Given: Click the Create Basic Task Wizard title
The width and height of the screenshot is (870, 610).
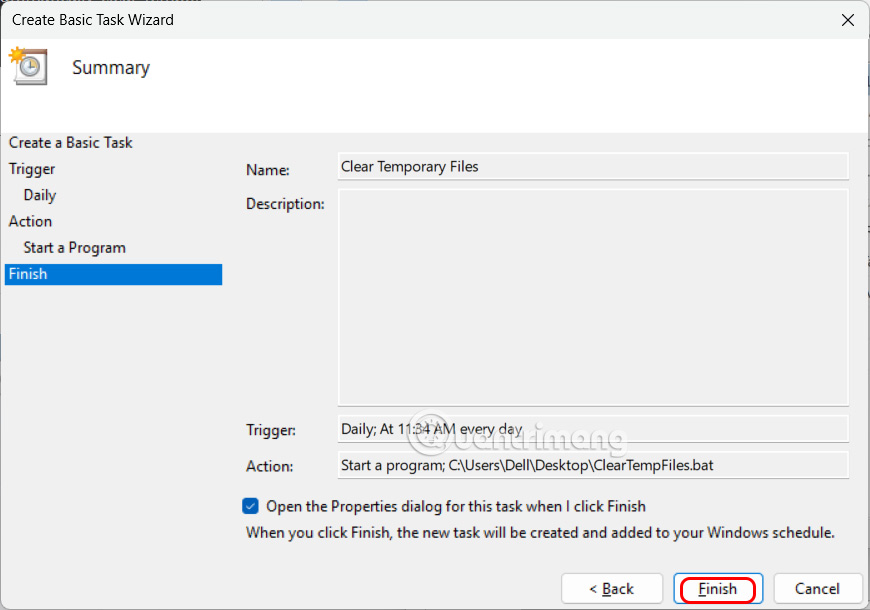Looking at the screenshot, I should tap(93, 20).
